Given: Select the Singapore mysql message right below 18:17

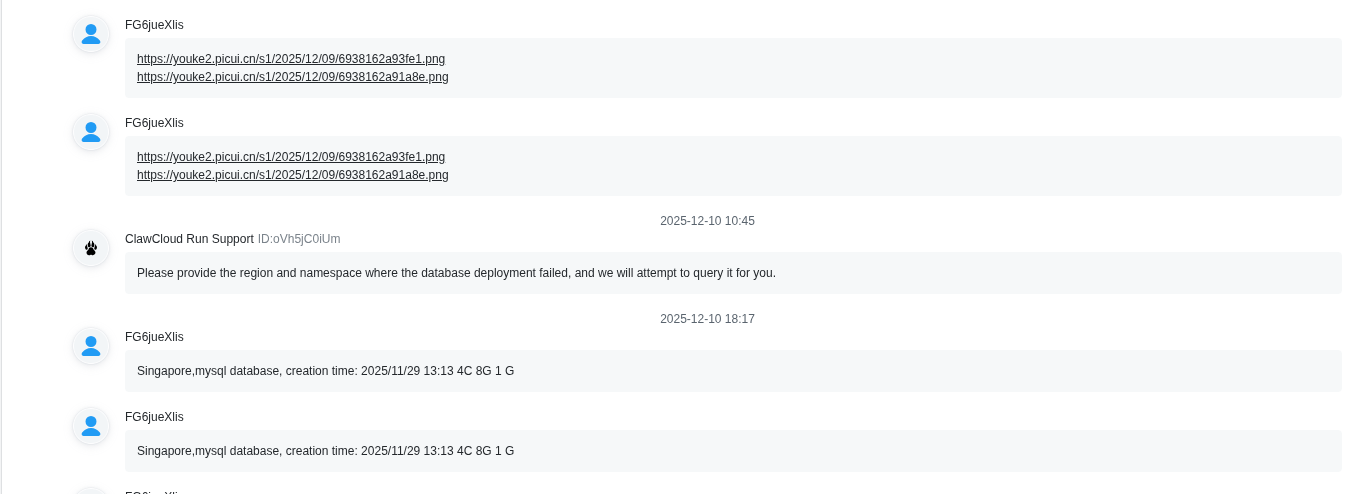Looking at the screenshot, I should [x=325, y=371].
